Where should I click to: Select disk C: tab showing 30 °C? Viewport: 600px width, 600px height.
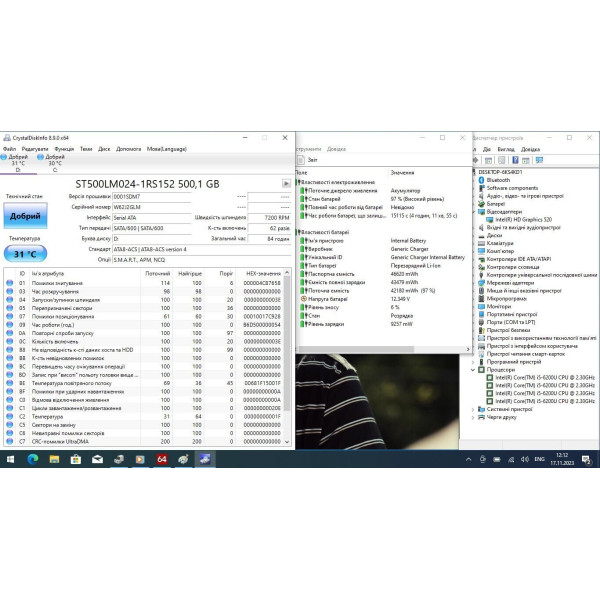(x=54, y=163)
